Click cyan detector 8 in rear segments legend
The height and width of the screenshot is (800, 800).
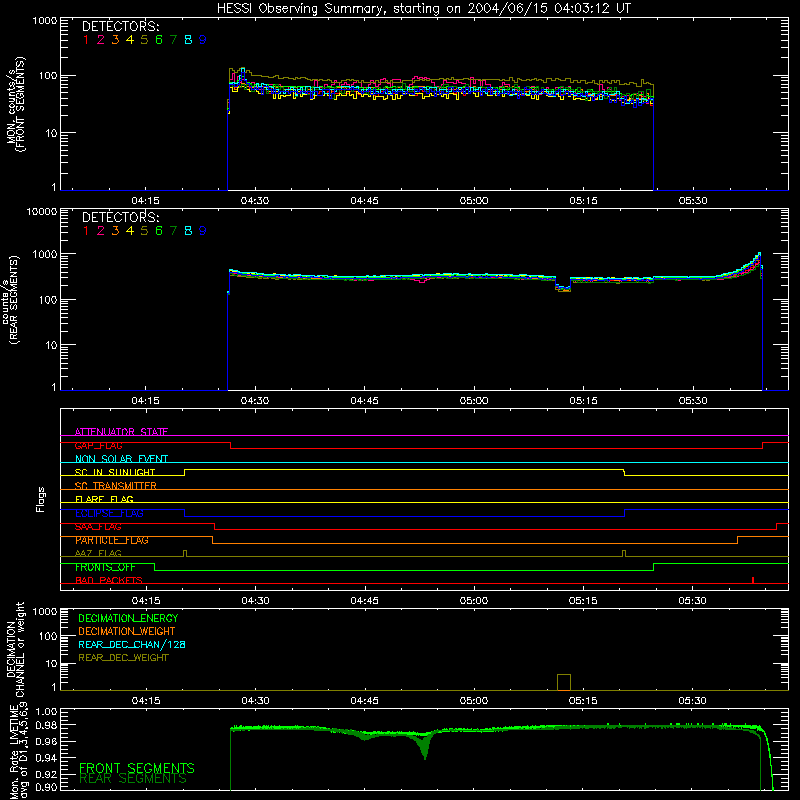point(188,231)
